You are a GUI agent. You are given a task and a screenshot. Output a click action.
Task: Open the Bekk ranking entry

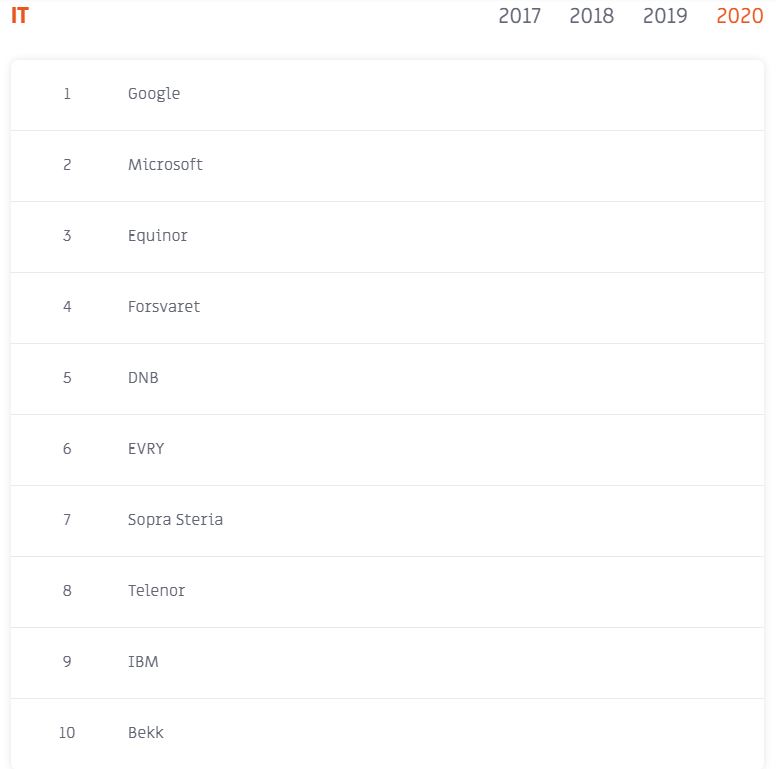point(388,734)
